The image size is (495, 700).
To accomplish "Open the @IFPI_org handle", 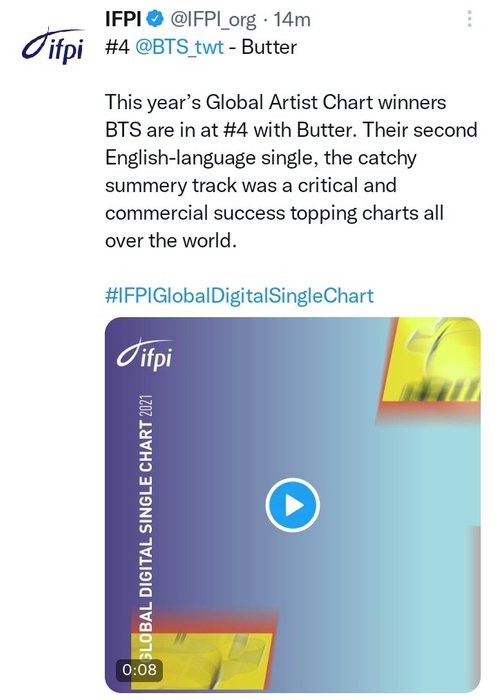I will (211, 20).
